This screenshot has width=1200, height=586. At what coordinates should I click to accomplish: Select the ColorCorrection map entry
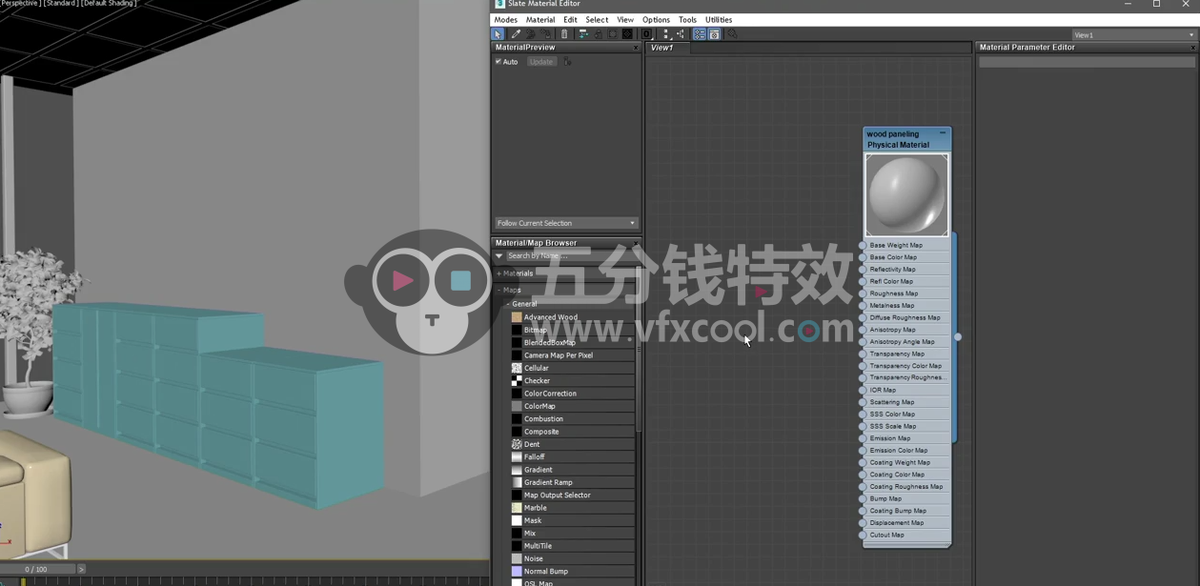pyautogui.click(x=572, y=393)
